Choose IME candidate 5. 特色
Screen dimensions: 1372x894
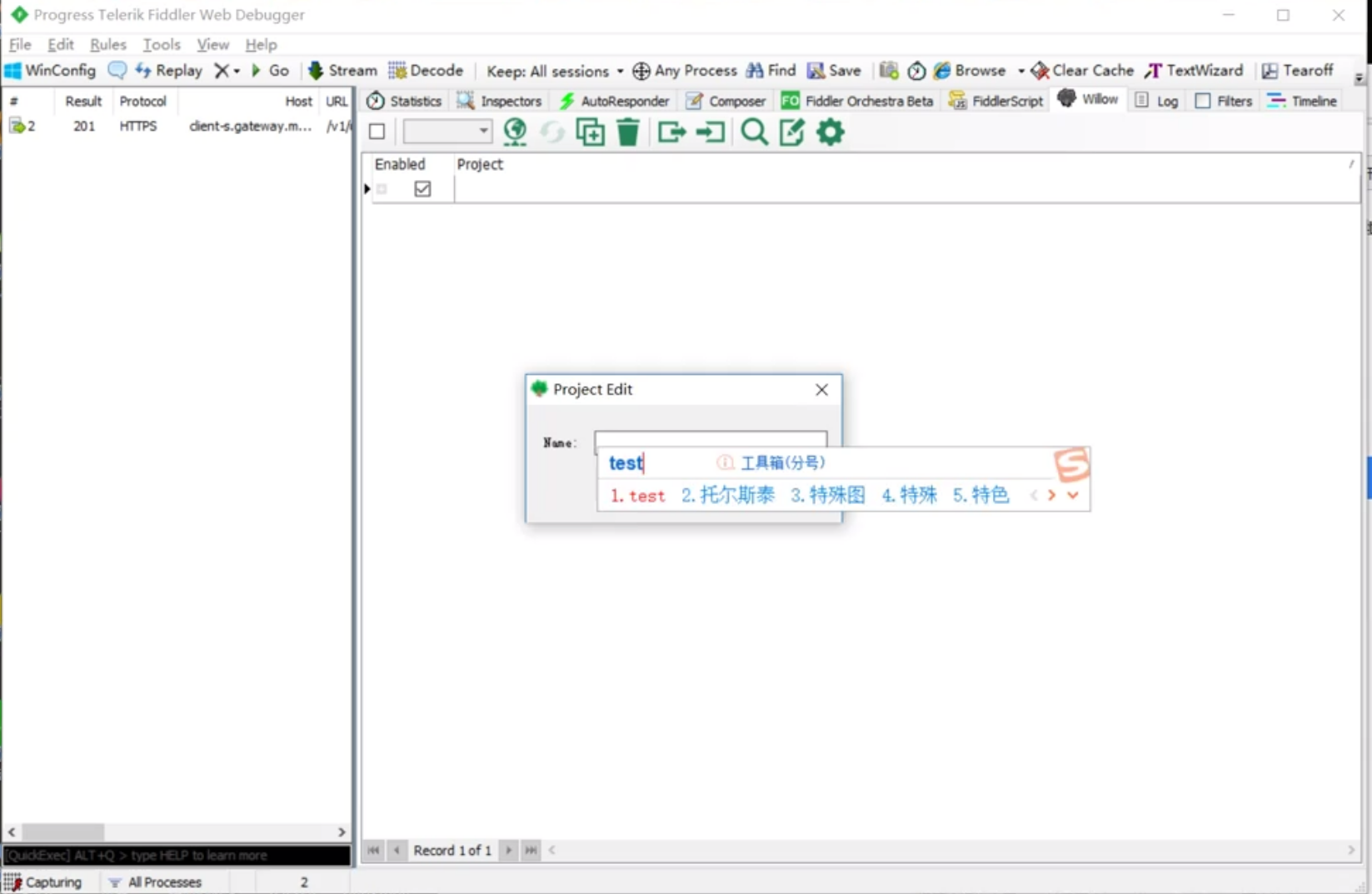coord(980,496)
